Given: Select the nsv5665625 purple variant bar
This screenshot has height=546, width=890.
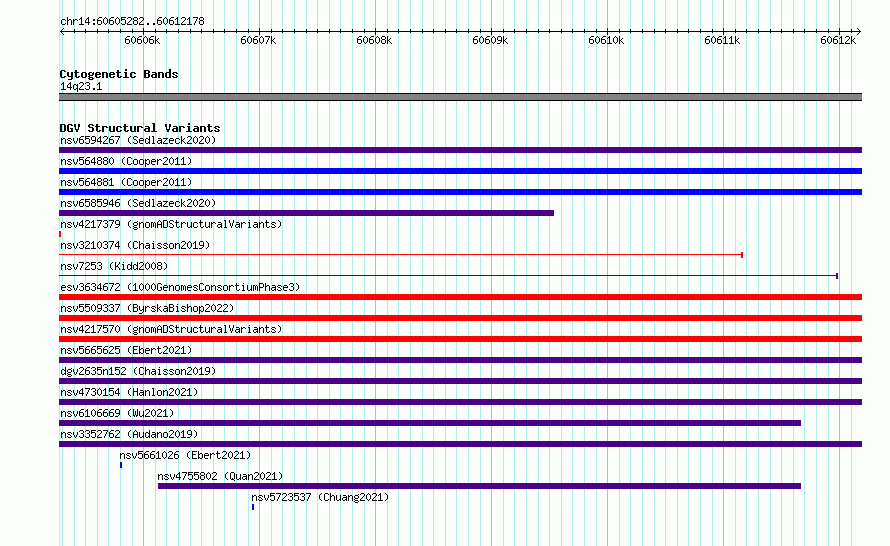Looking at the screenshot, I should tap(460, 360).
